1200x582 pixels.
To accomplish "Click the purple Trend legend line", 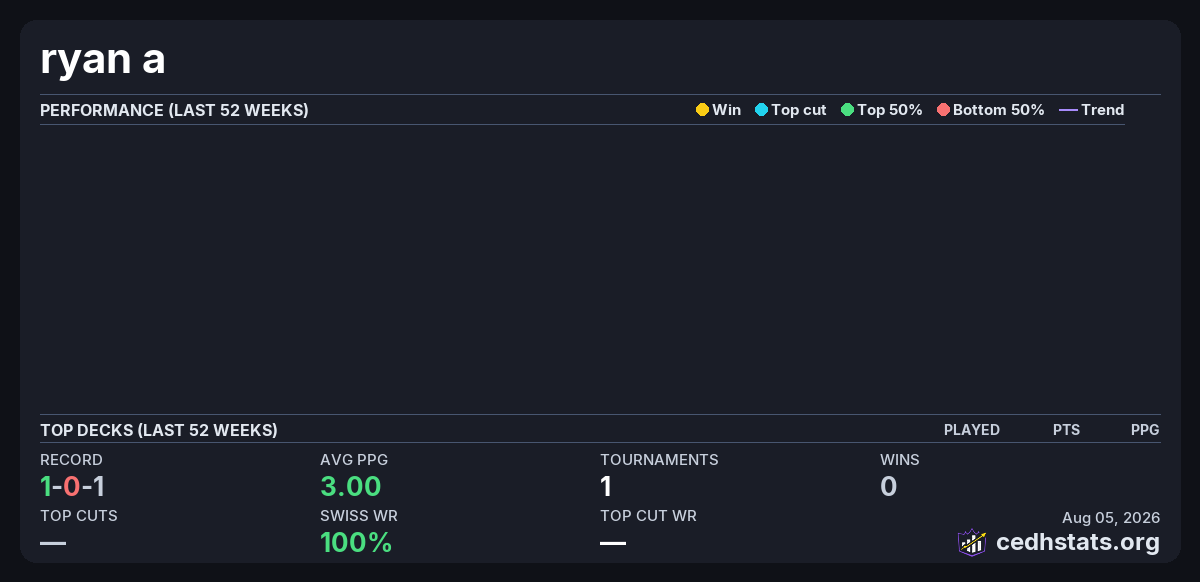I will (x=1068, y=110).
